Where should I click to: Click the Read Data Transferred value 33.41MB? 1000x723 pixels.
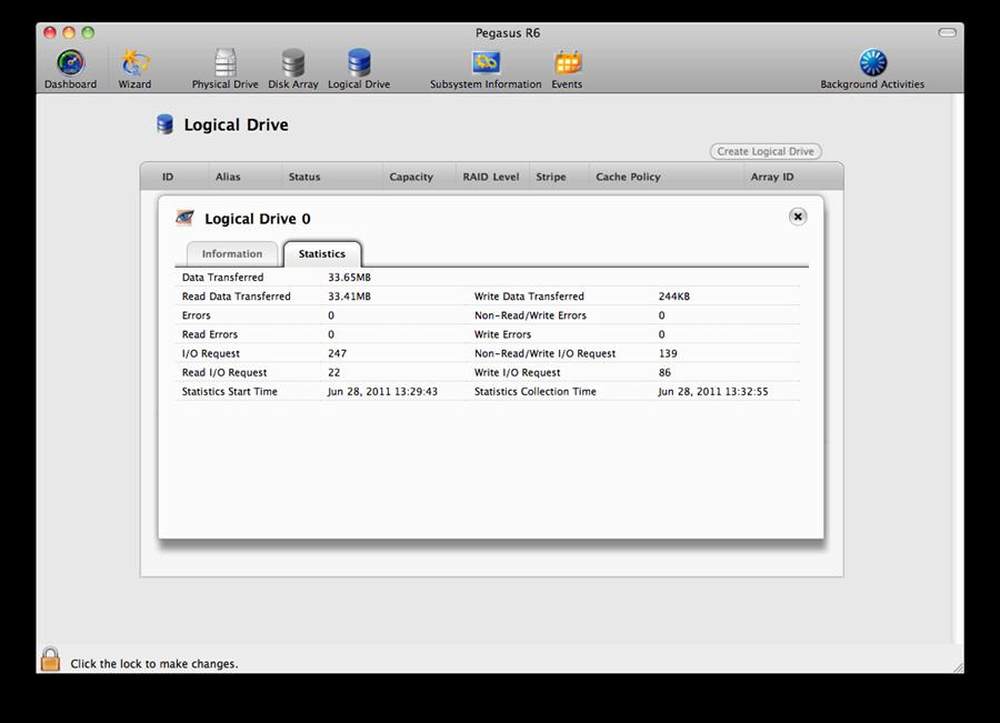pos(349,296)
